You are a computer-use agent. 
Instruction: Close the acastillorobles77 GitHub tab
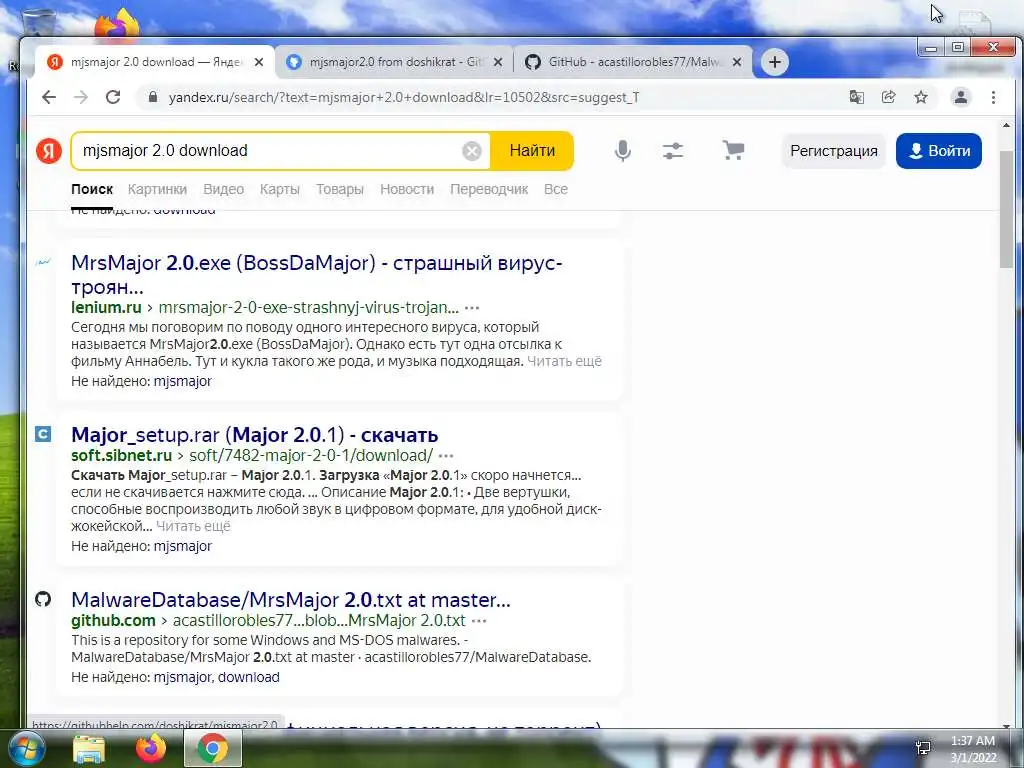click(737, 62)
